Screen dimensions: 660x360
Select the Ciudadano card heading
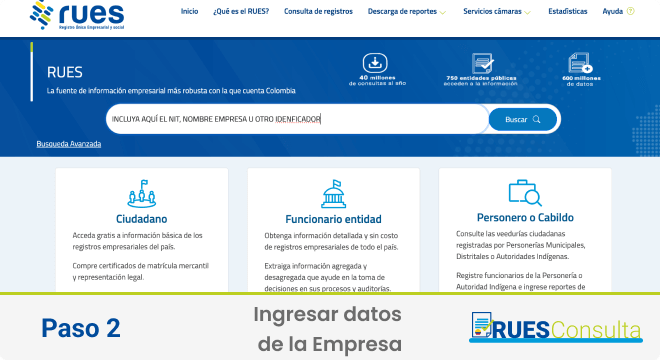[141, 219]
